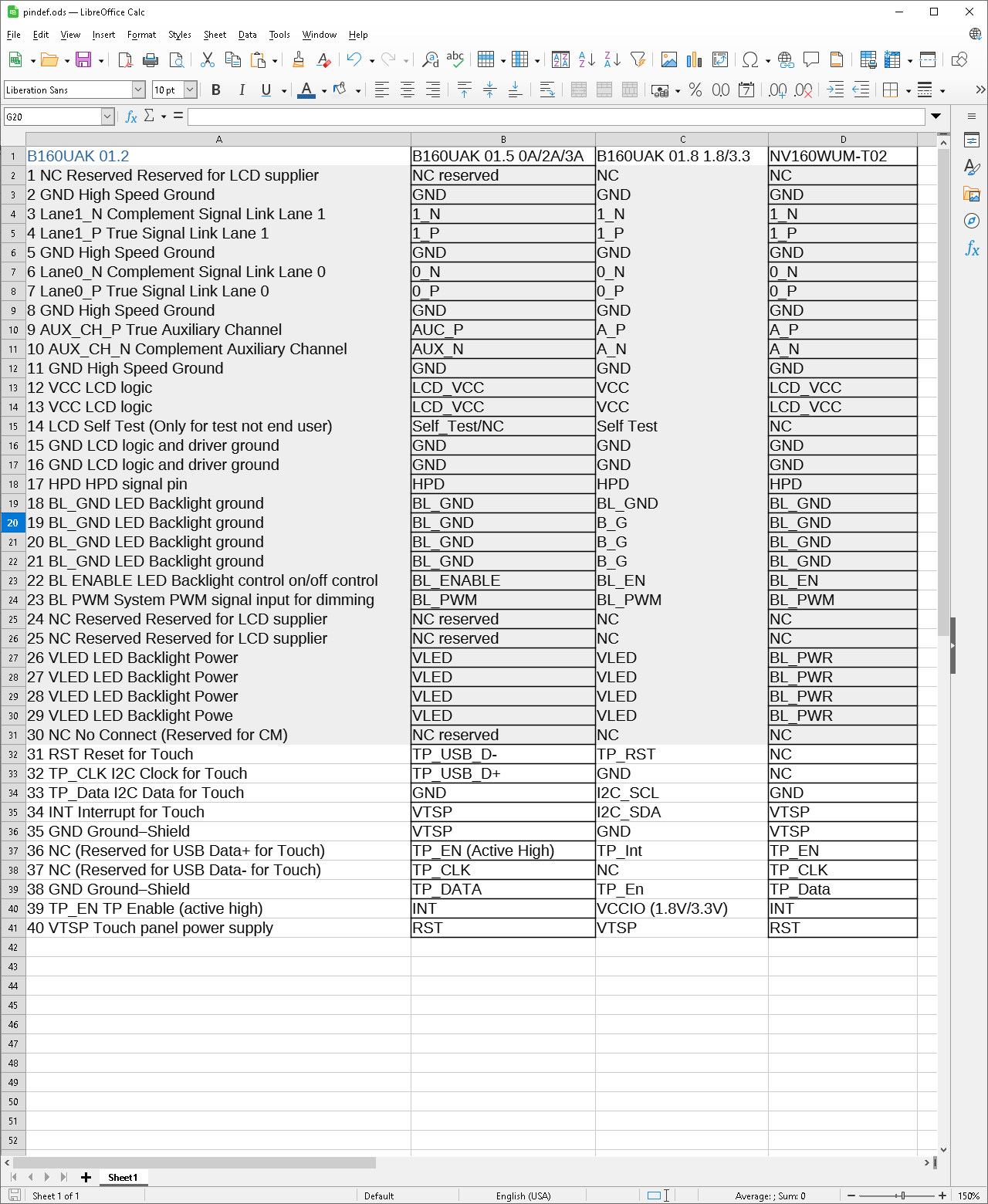Toggle Print Preview icon
This screenshot has height=1204, width=988.
point(177,60)
